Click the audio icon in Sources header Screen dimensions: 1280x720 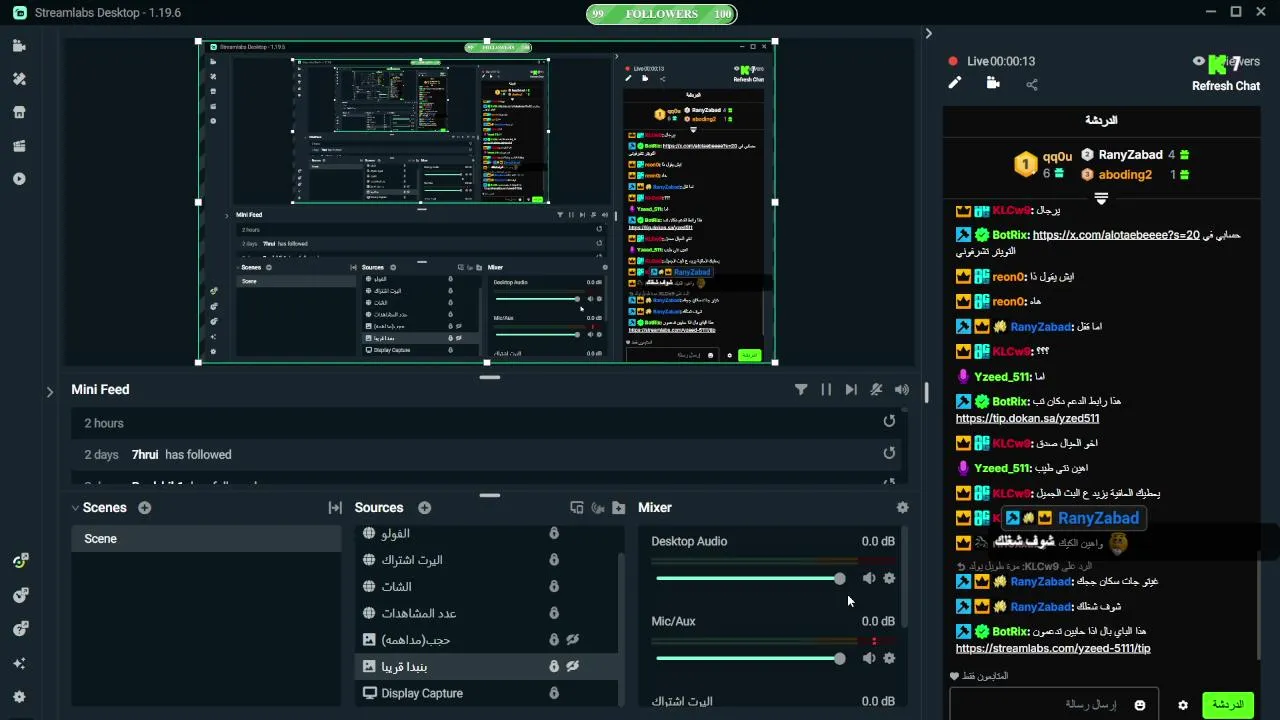click(x=598, y=508)
